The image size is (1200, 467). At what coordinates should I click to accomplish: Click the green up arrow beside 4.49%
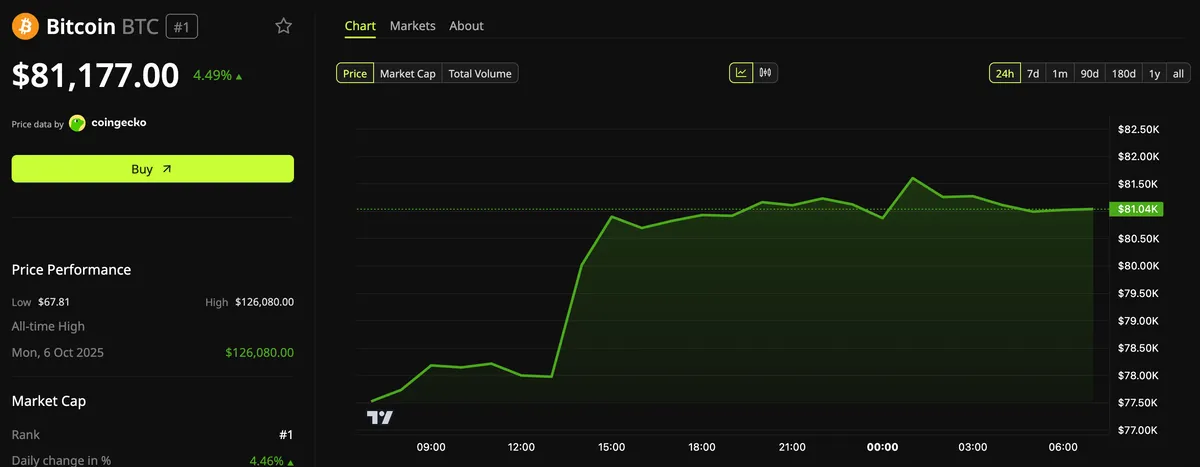pos(239,76)
